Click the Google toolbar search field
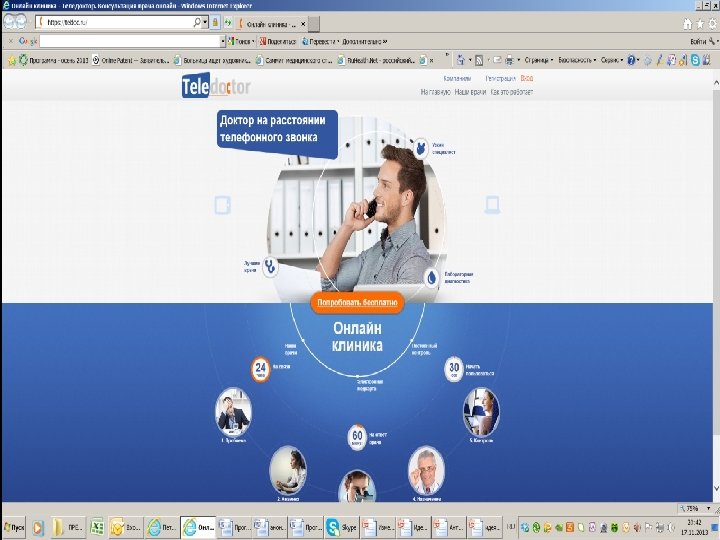 tap(130, 41)
